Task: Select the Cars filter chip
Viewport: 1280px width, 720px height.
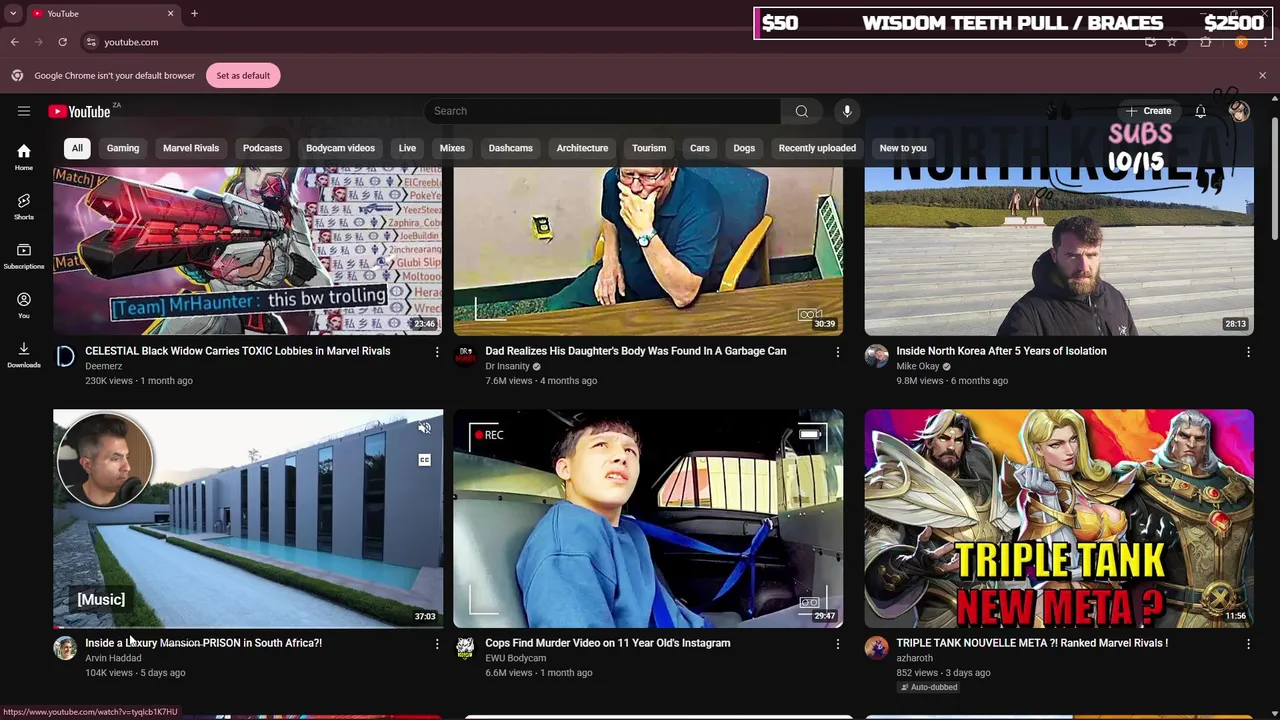Action: pos(699,148)
